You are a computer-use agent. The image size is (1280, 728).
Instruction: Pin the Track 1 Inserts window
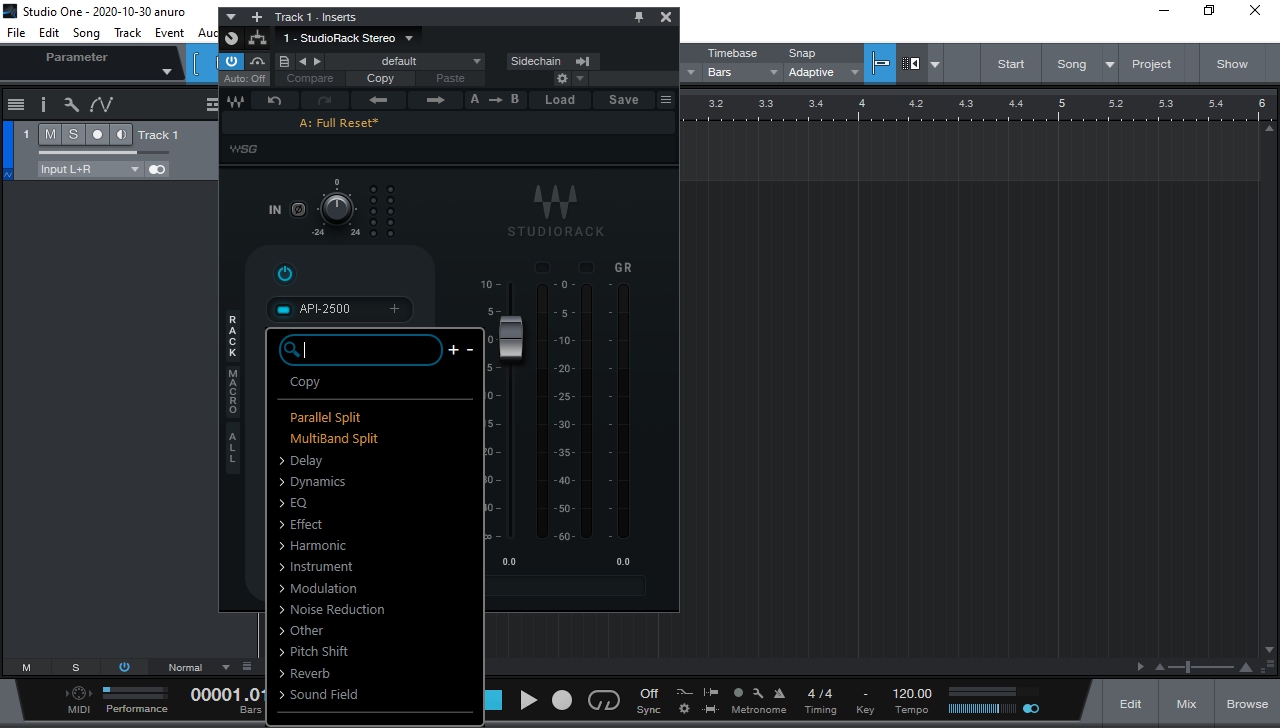[640, 17]
